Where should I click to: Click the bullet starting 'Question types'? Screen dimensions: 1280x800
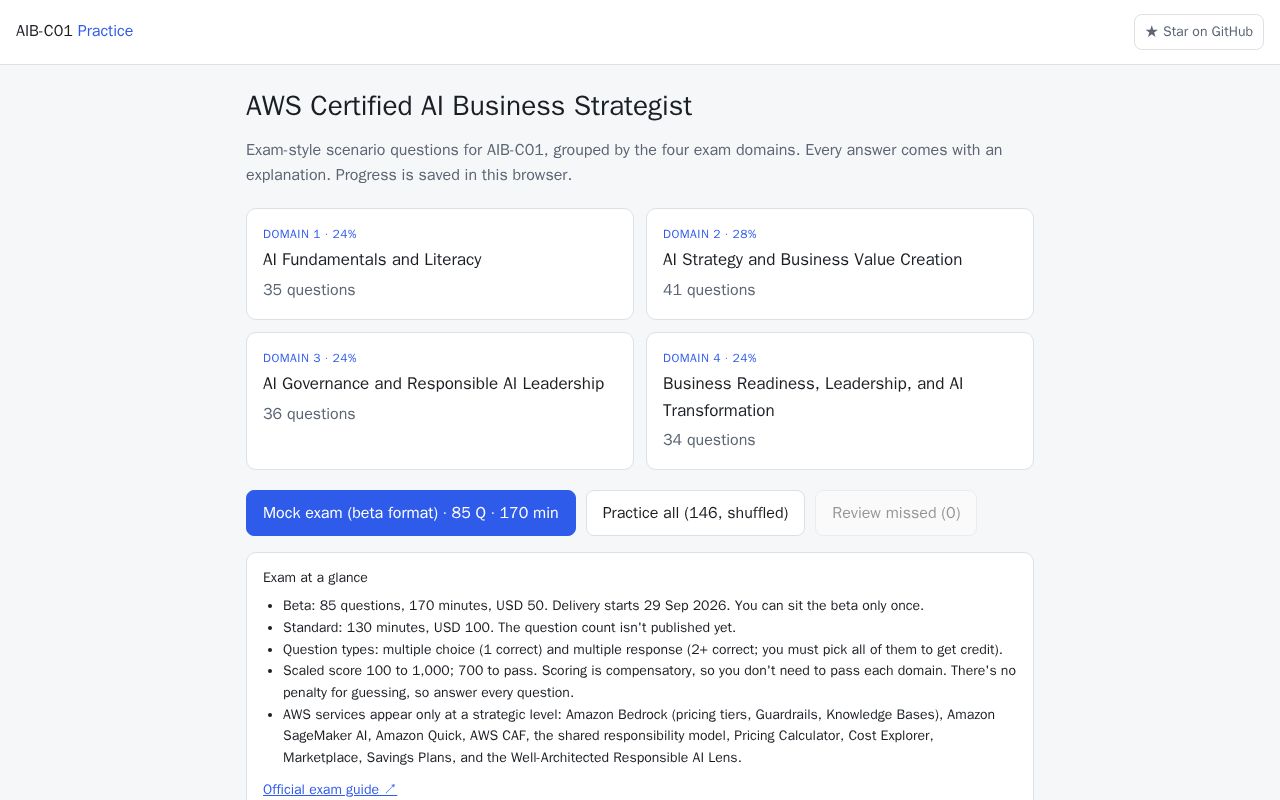pyautogui.click(x=643, y=649)
